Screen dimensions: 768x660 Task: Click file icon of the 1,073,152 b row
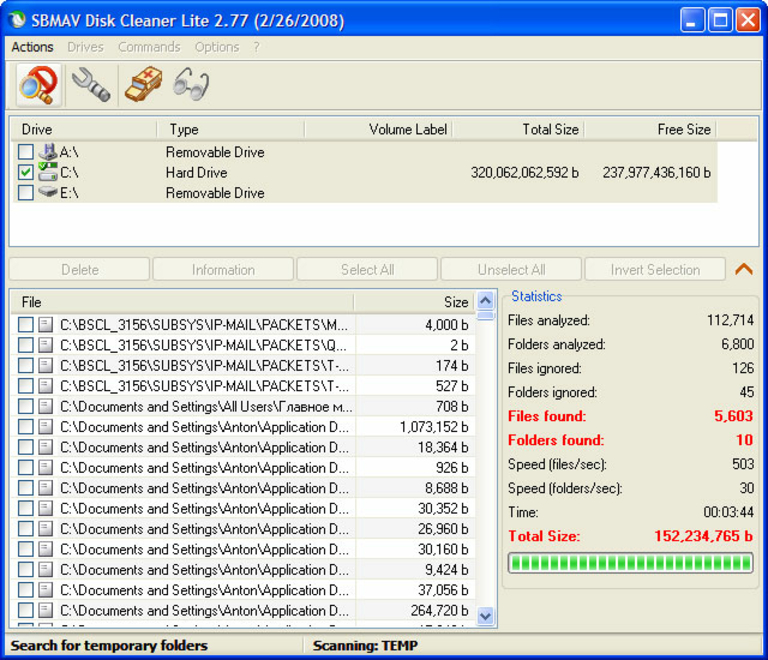[46, 426]
